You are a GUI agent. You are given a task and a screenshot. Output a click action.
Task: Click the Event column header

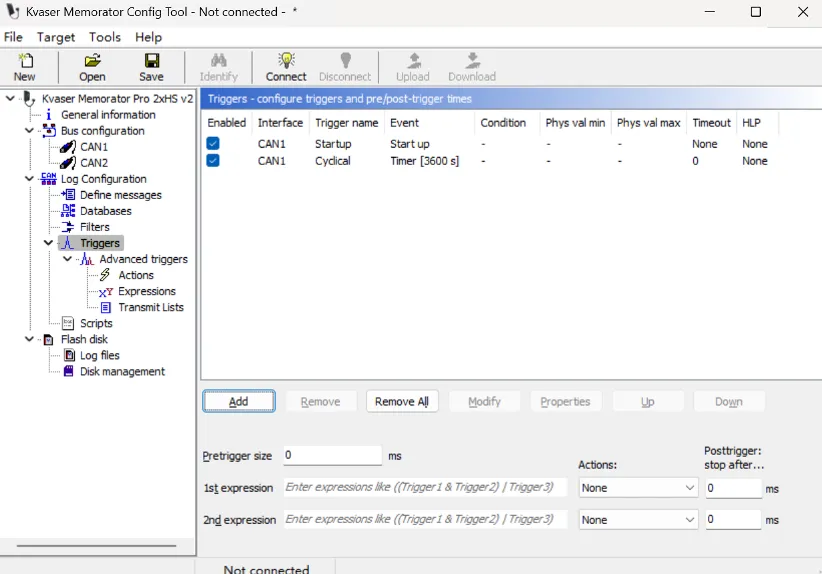[x=430, y=123]
